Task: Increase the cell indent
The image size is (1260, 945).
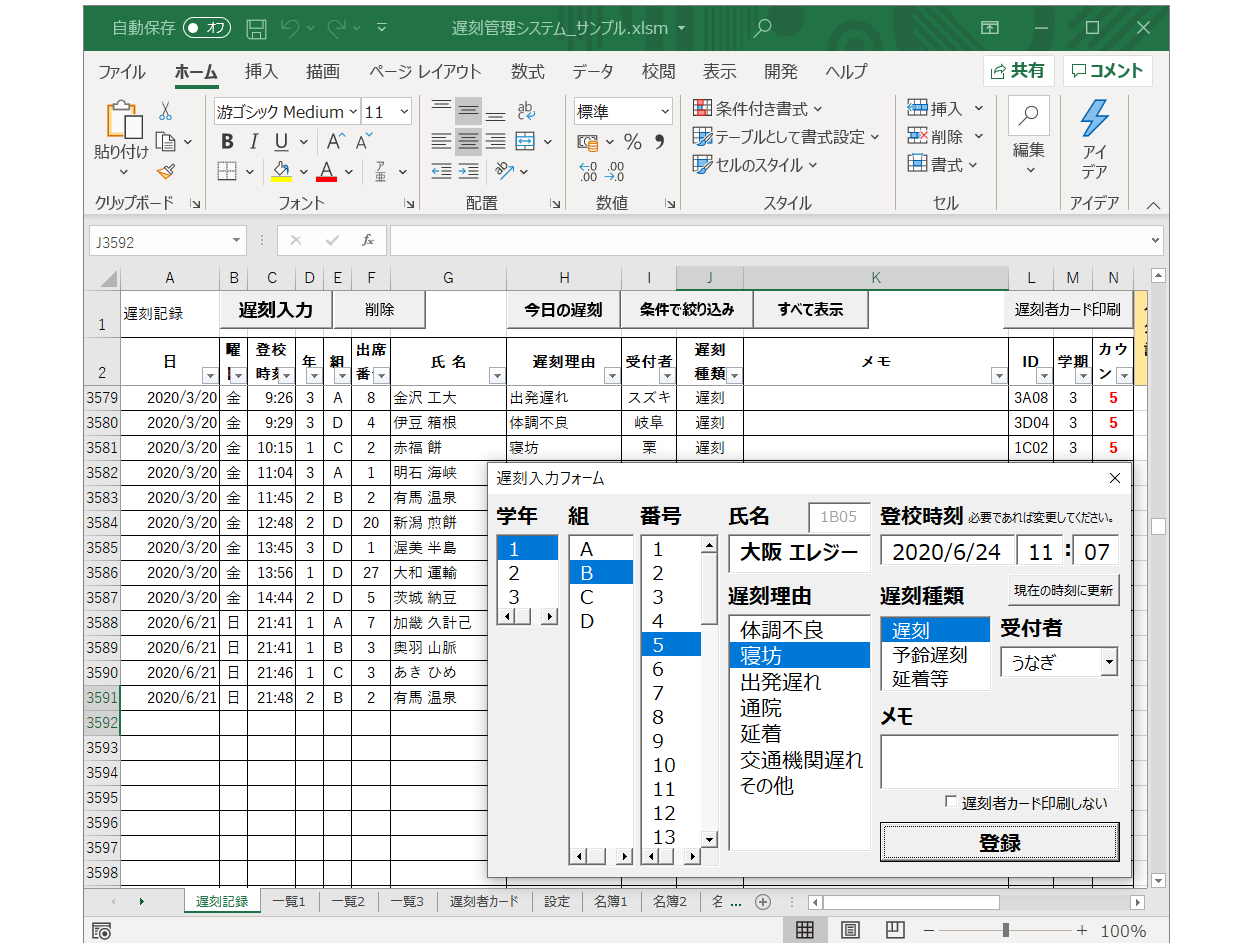Action: pyautogui.click(x=469, y=171)
